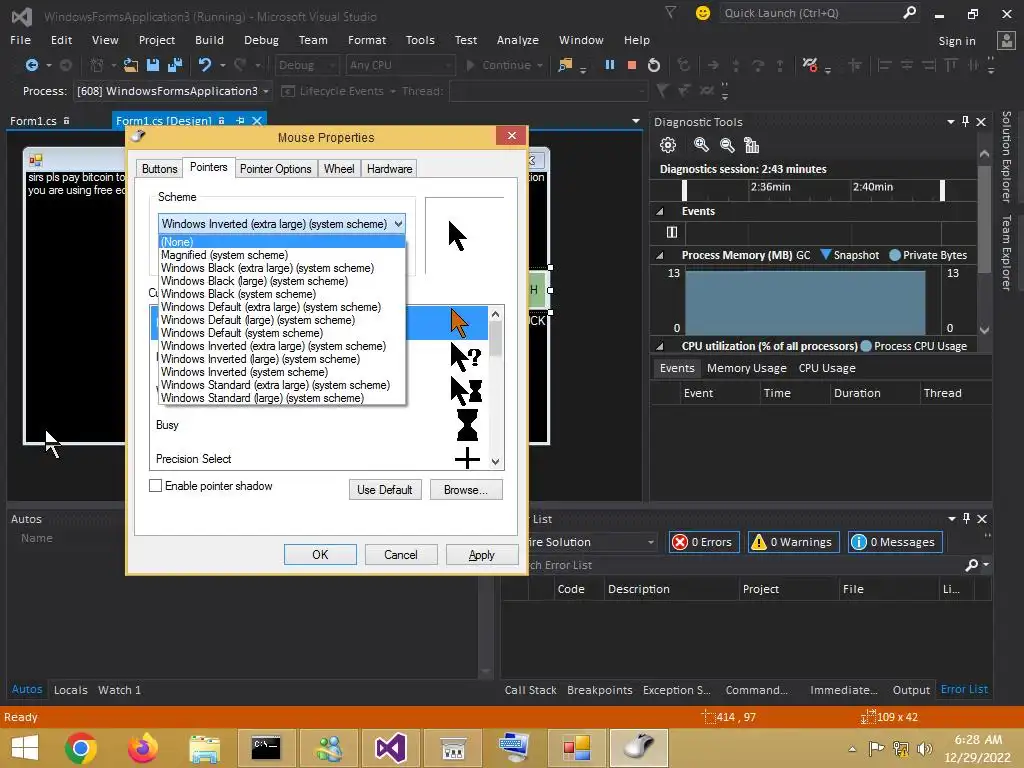
Task: Click the Quick Launch search magnifier
Action: tap(909, 12)
